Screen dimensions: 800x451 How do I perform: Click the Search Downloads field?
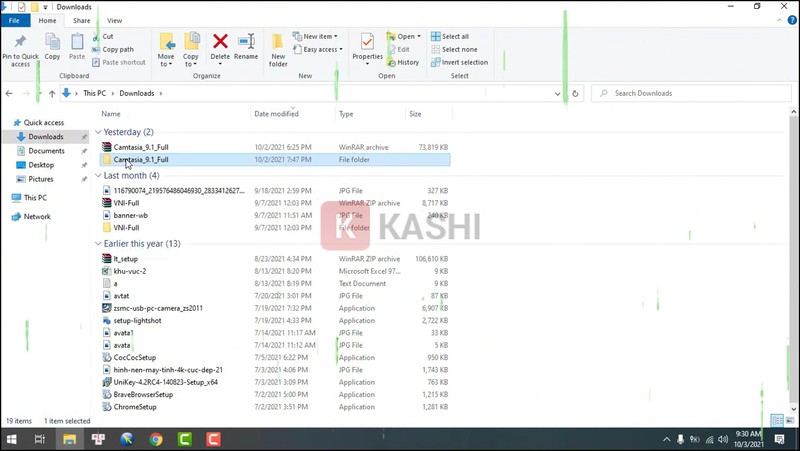click(x=690, y=93)
